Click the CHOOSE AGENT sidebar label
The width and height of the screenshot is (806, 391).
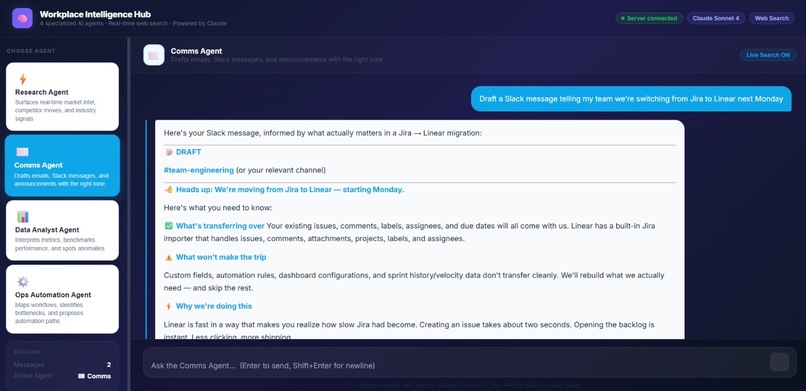(31, 51)
